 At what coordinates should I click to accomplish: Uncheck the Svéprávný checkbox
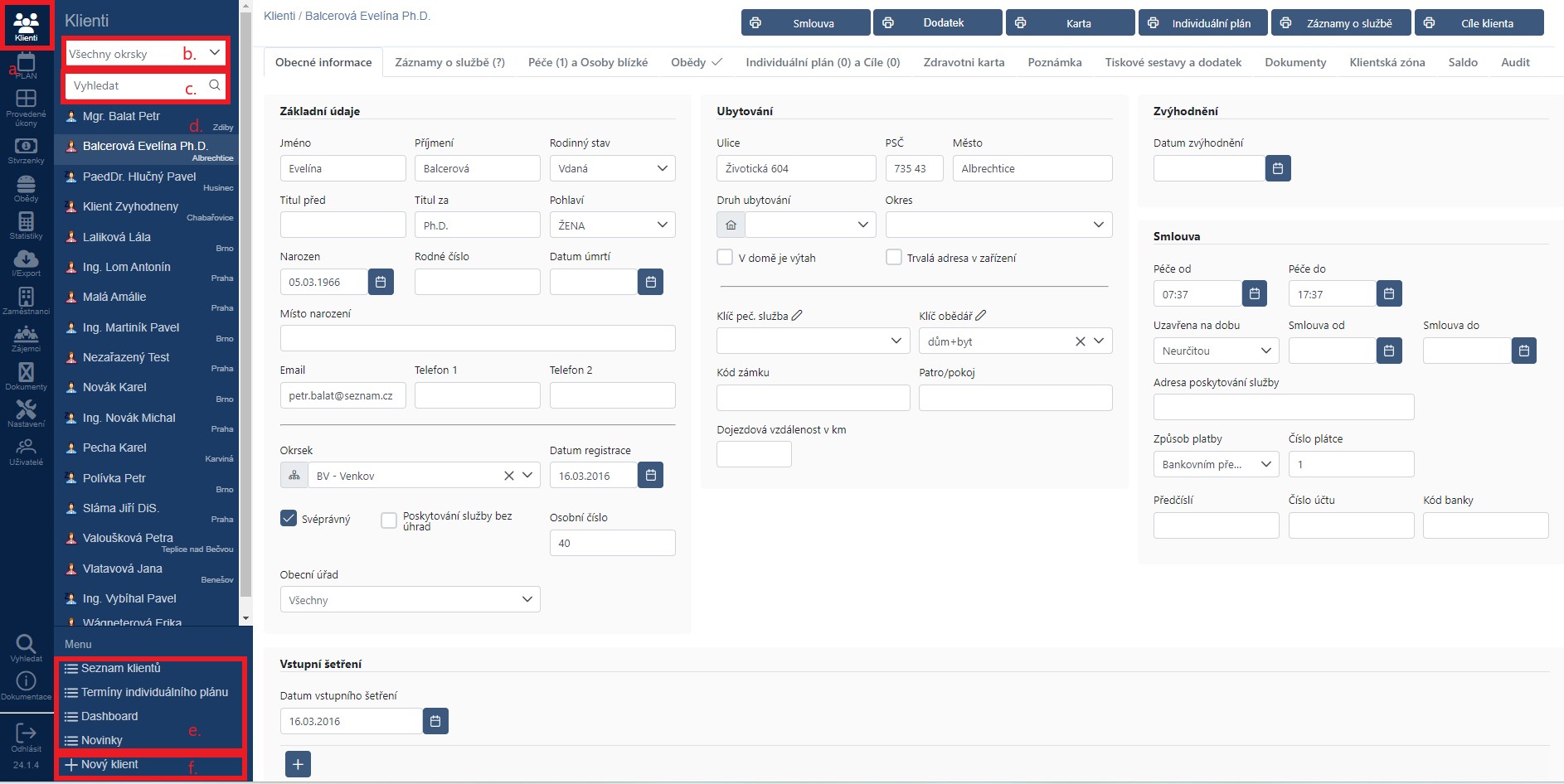[x=289, y=519]
